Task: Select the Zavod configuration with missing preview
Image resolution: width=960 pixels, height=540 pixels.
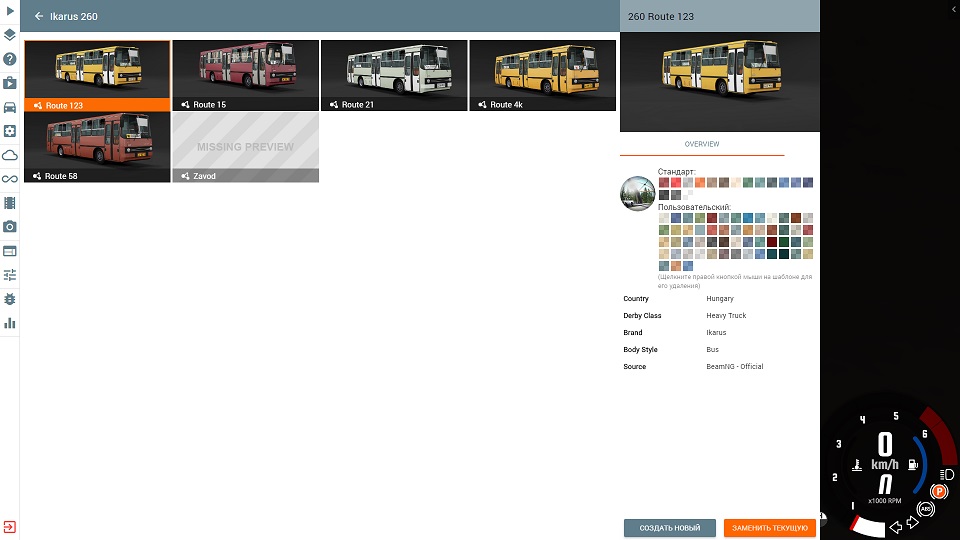Action: pos(246,147)
